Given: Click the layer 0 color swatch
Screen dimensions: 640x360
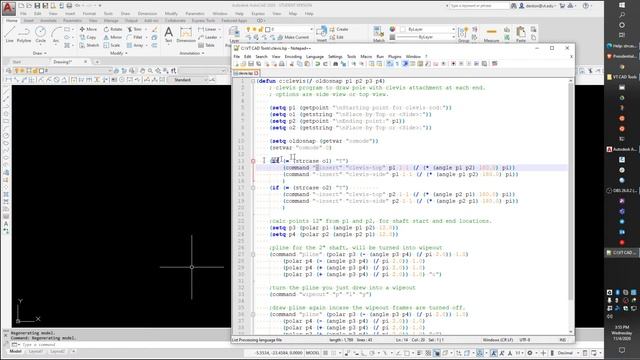Looking at the screenshot, I should 268,29.
